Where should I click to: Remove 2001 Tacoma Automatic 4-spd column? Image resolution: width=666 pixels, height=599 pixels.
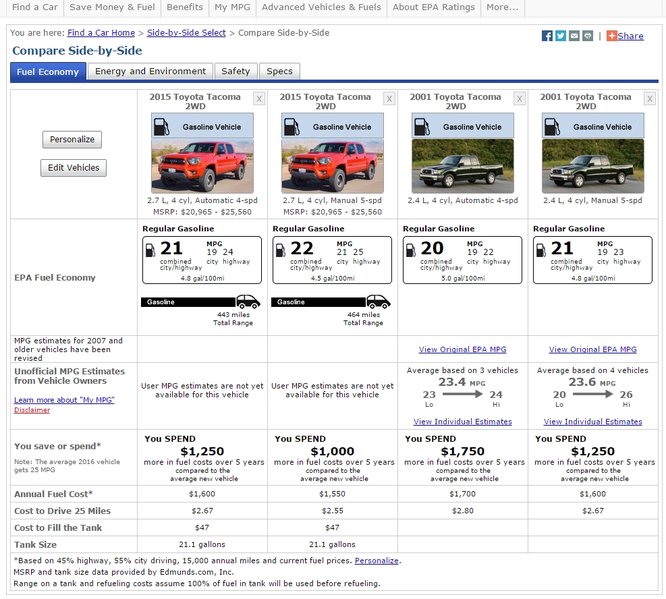[x=519, y=99]
